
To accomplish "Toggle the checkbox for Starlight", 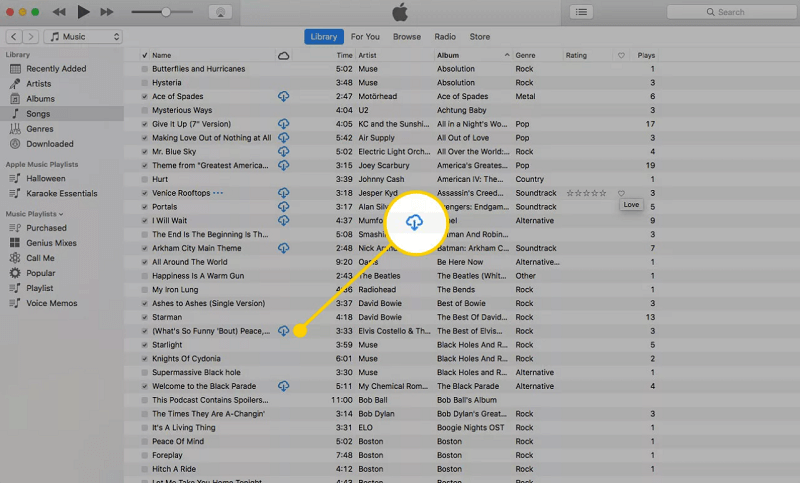I will point(145,345).
